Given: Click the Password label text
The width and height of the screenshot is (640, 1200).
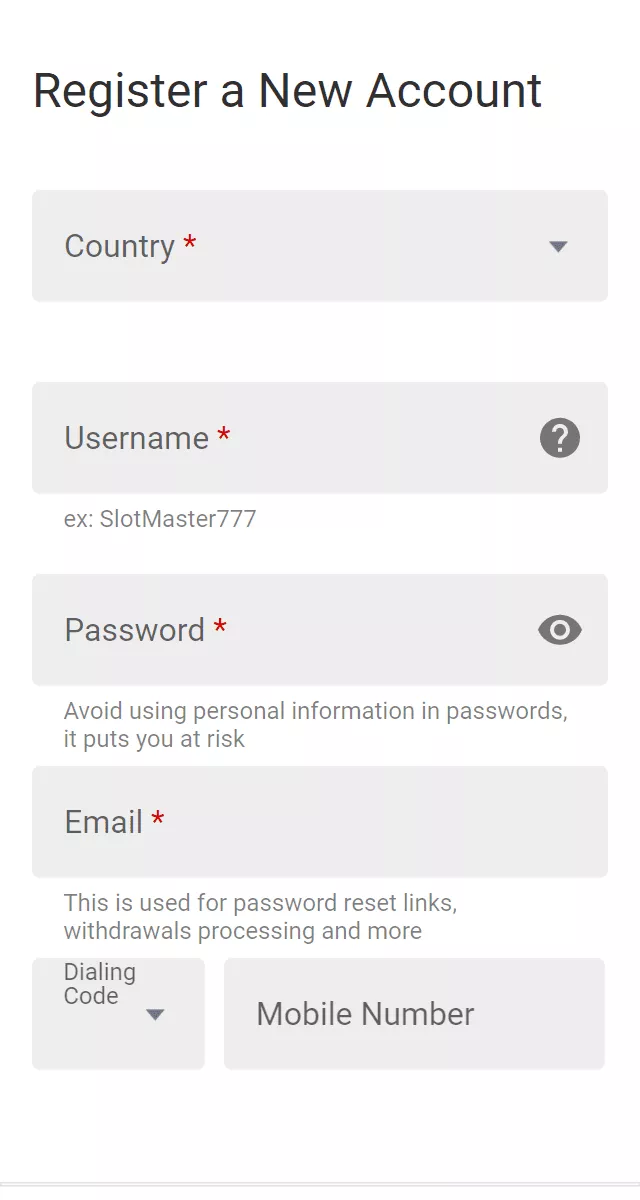Looking at the screenshot, I should (x=134, y=630).
